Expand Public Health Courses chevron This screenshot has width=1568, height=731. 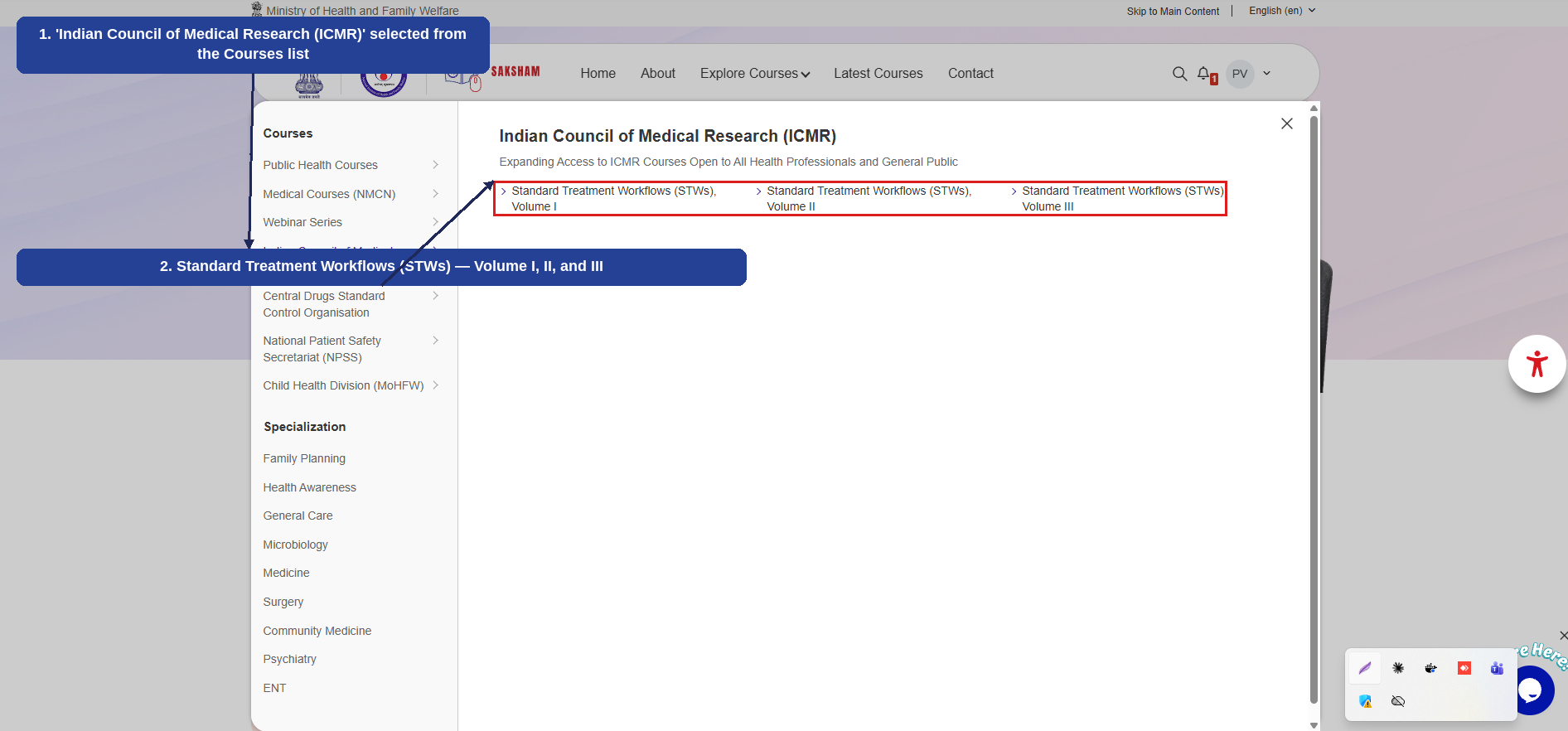coord(435,165)
